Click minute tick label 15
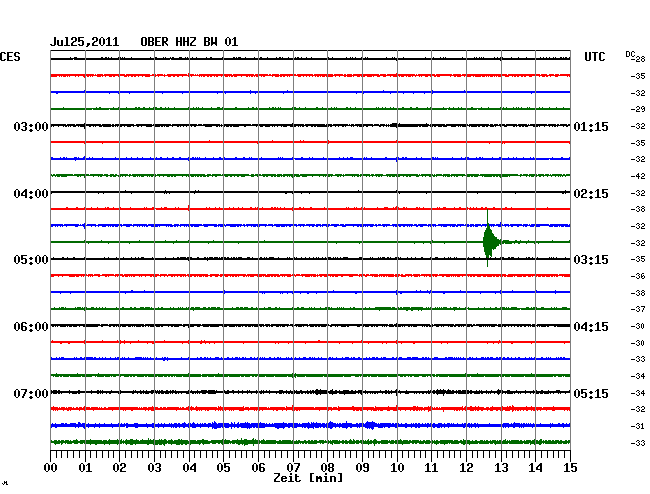 (x=570, y=467)
